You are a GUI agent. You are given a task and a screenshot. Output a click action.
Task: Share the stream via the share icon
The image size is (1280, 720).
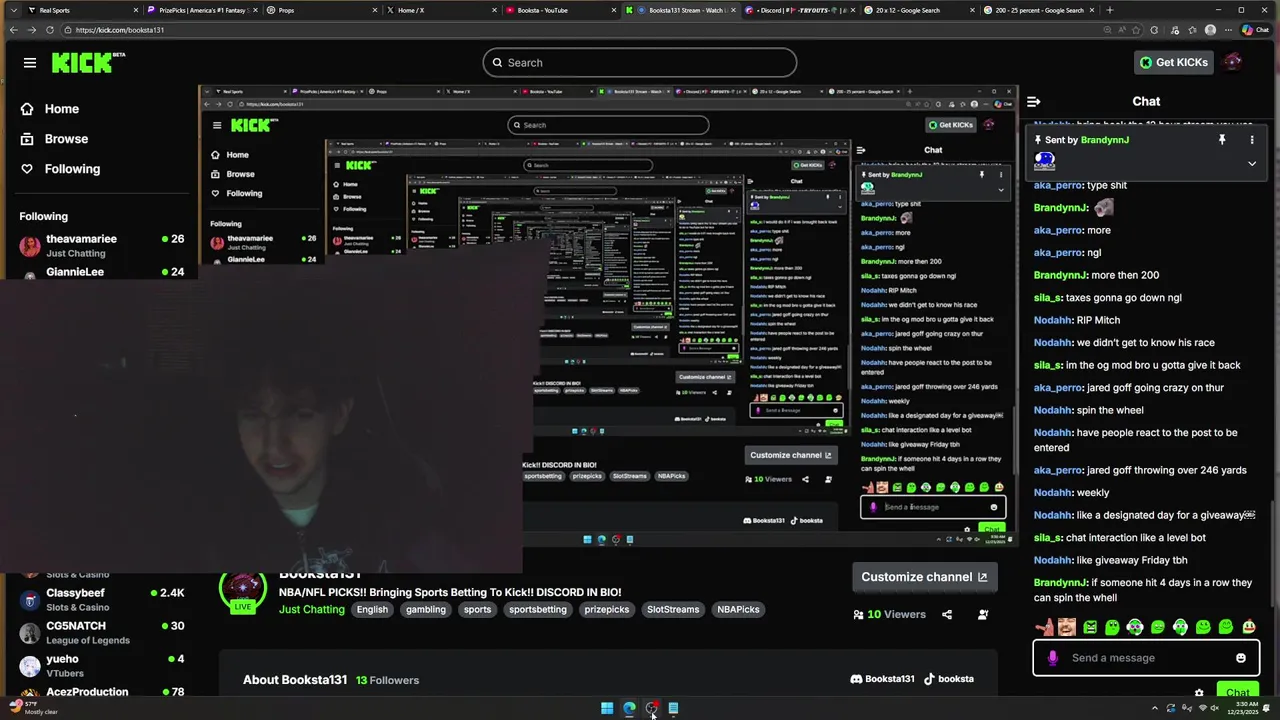point(947,614)
